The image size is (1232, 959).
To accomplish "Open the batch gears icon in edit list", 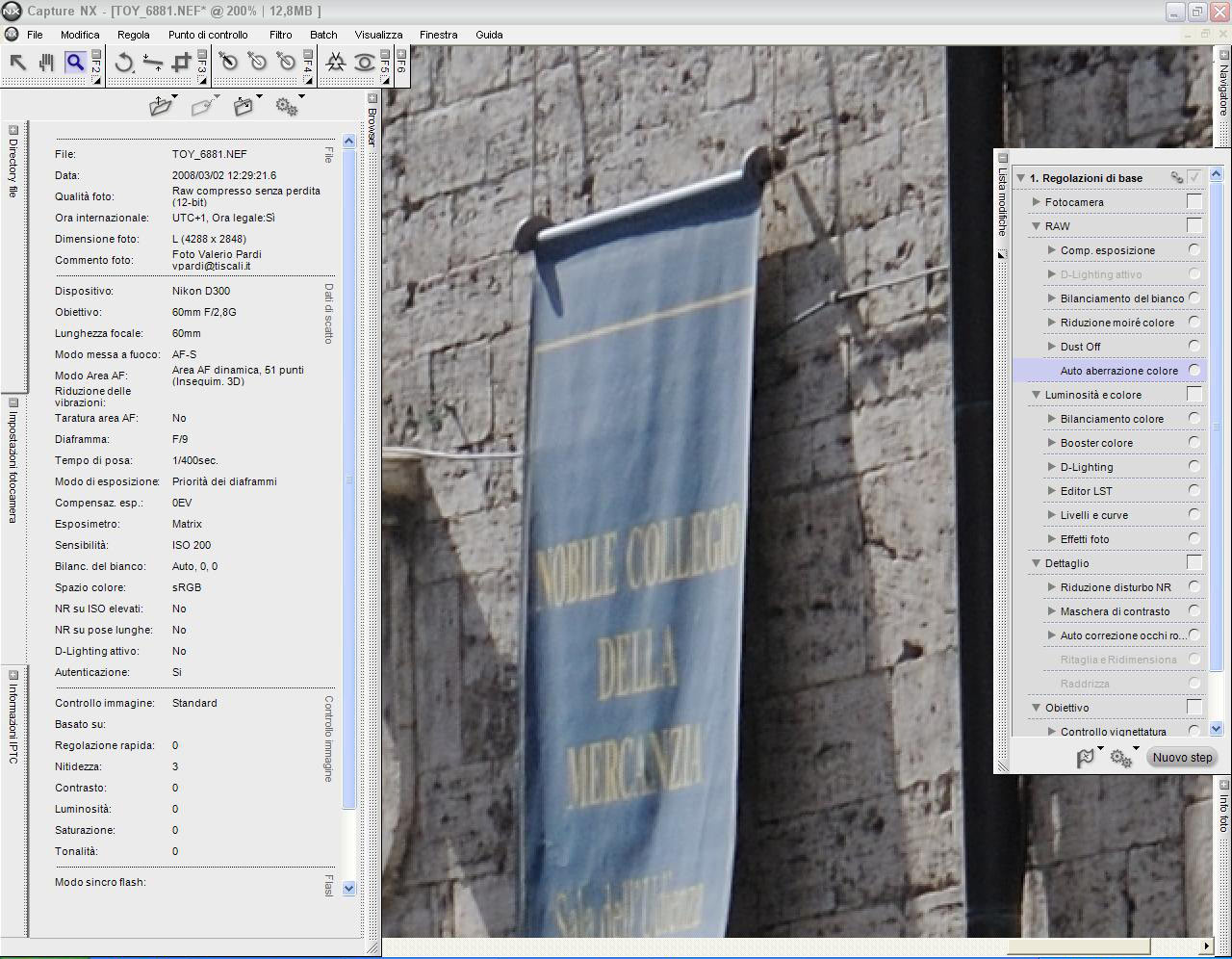I will (1121, 758).
